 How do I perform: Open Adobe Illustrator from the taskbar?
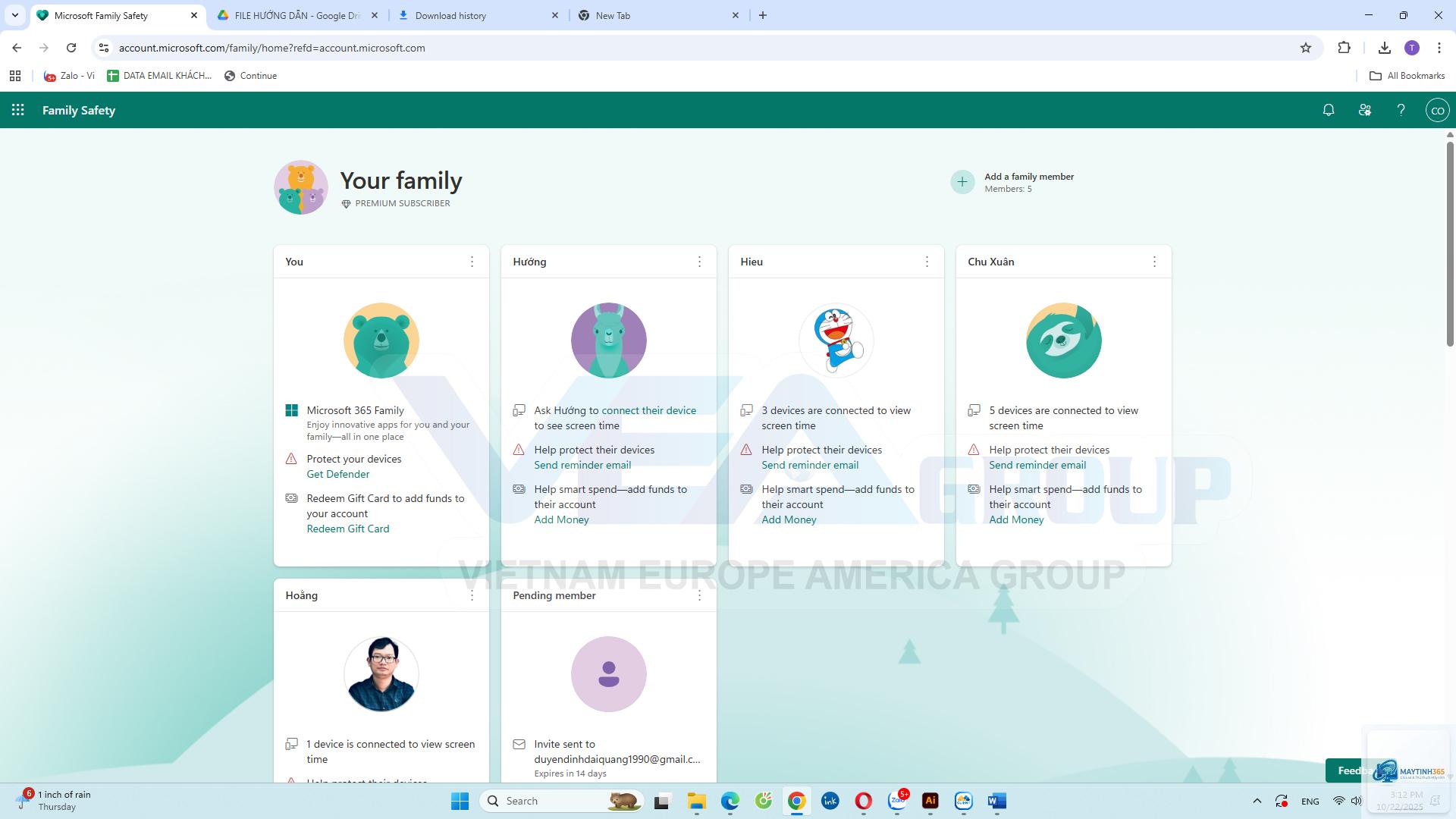tap(930, 801)
